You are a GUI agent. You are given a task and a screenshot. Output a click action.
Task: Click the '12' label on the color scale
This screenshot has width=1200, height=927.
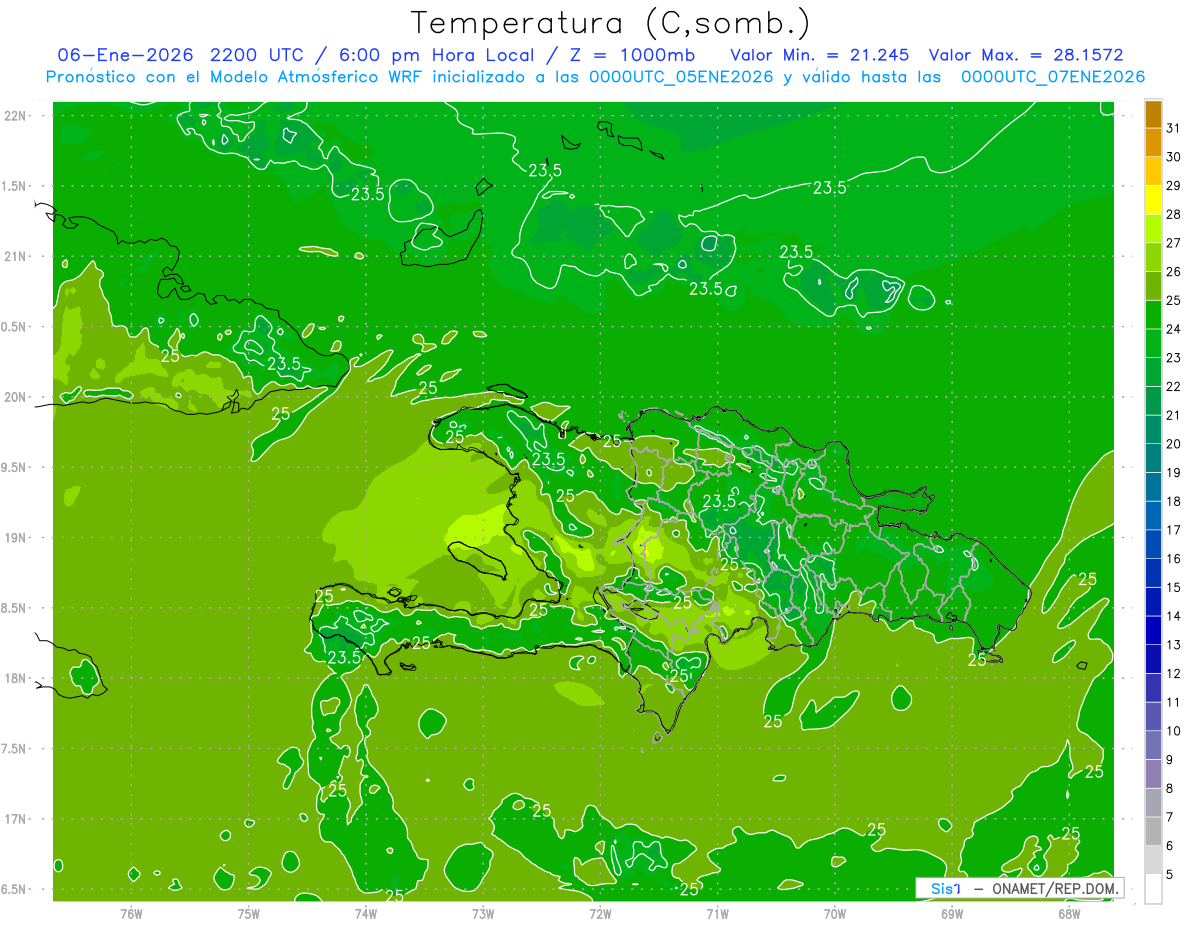click(1174, 674)
